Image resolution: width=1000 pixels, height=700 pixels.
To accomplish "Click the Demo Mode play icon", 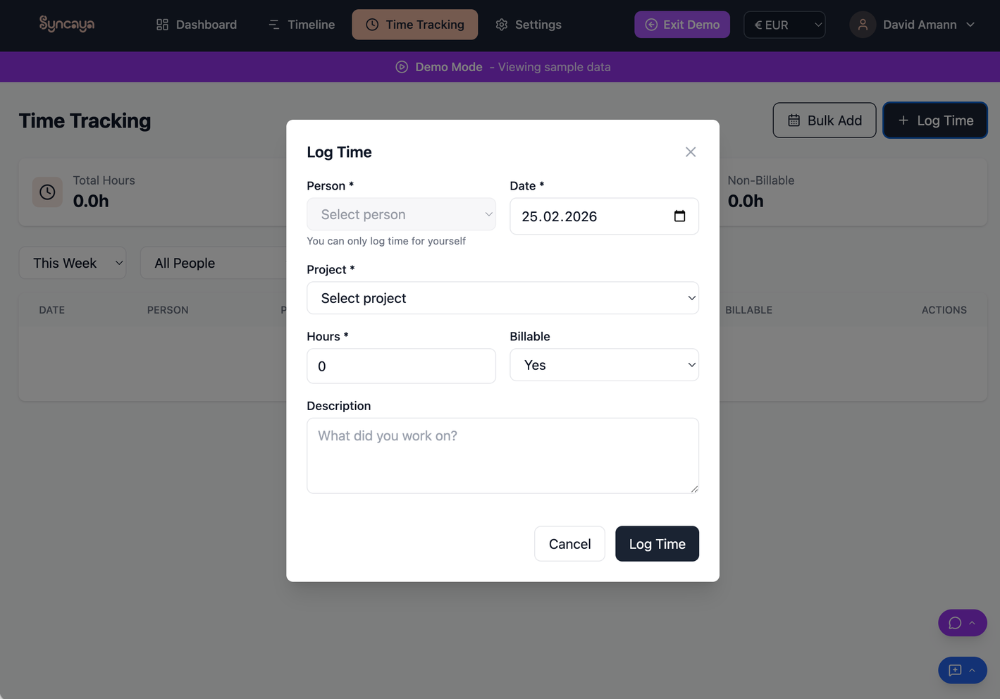I will 402,67.
